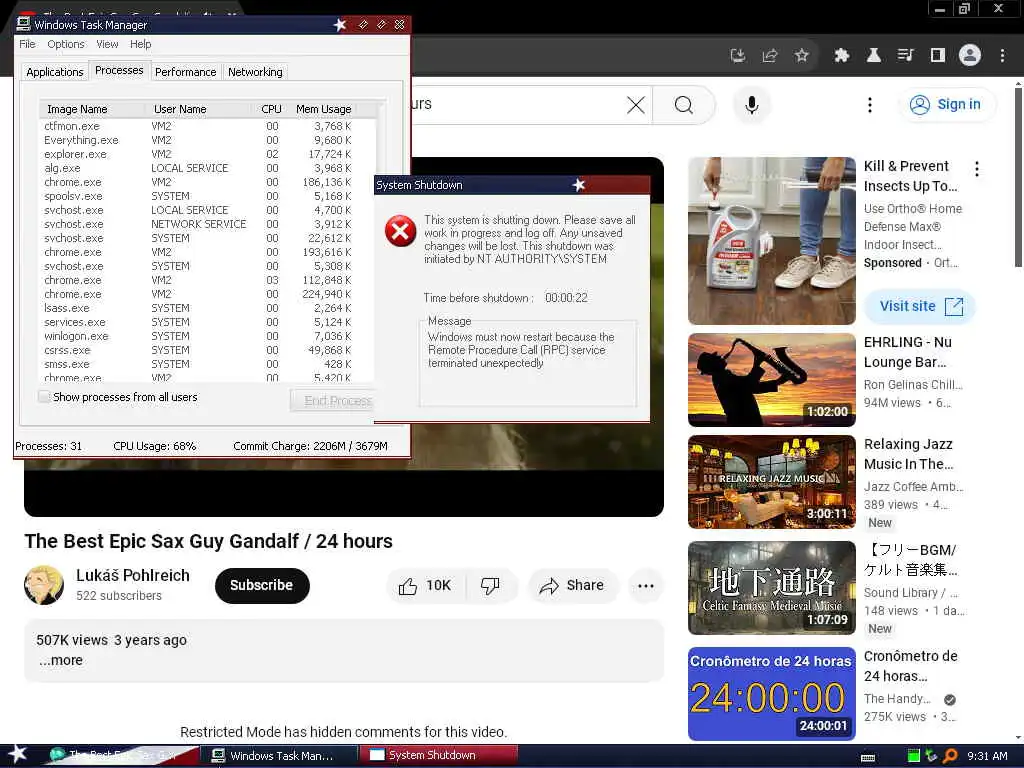Switch to System Shutdown taskbar button
1024x768 pixels.
[438, 755]
